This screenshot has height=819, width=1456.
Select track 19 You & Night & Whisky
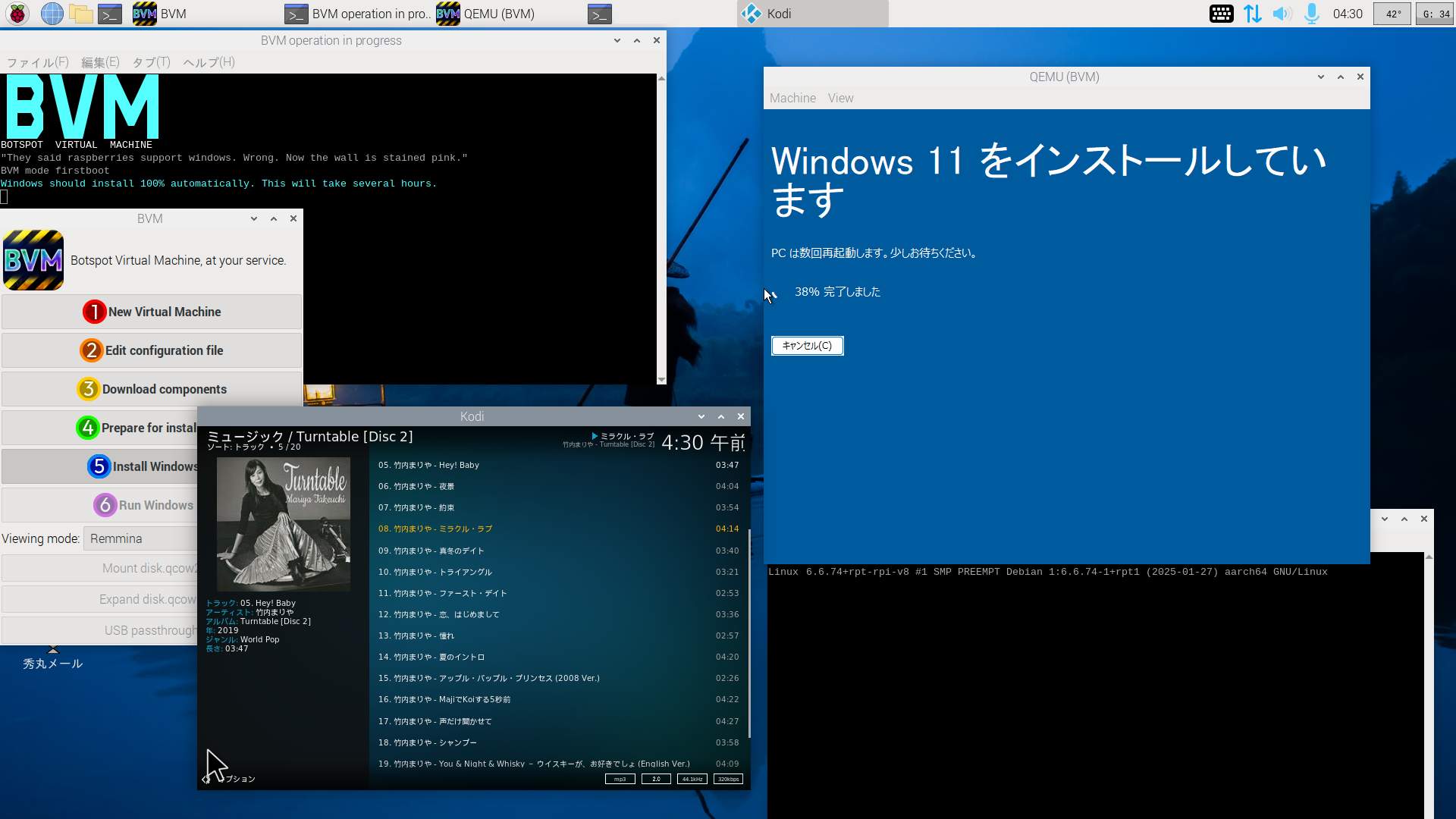pyautogui.click(x=559, y=763)
